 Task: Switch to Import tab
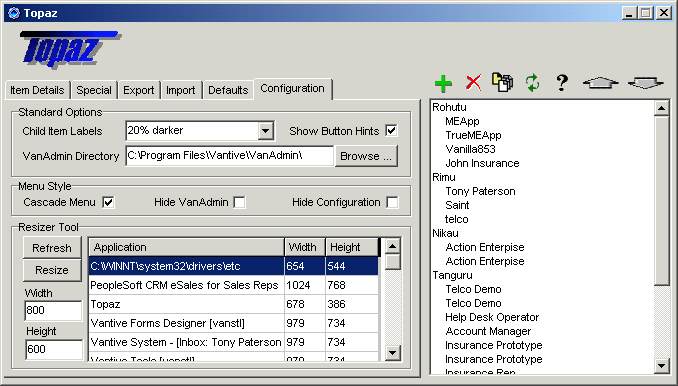click(x=180, y=90)
